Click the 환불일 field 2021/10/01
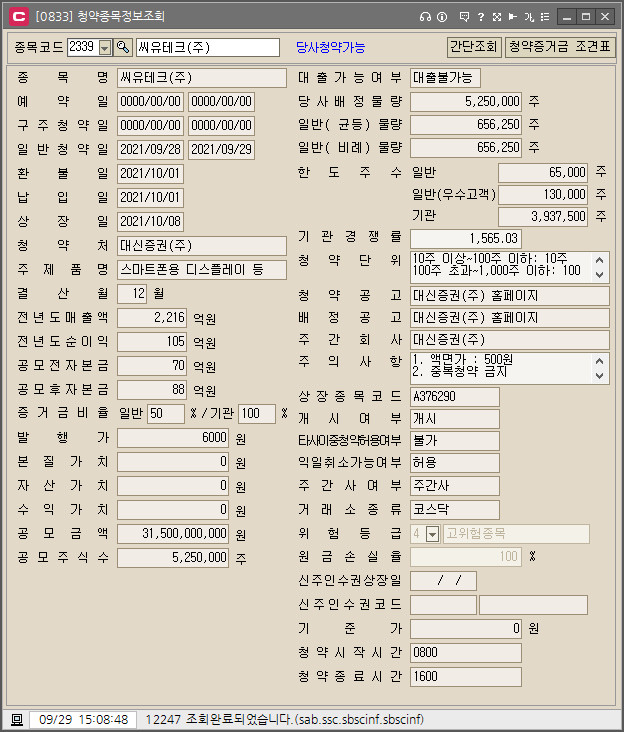The image size is (624, 732). point(150,174)
